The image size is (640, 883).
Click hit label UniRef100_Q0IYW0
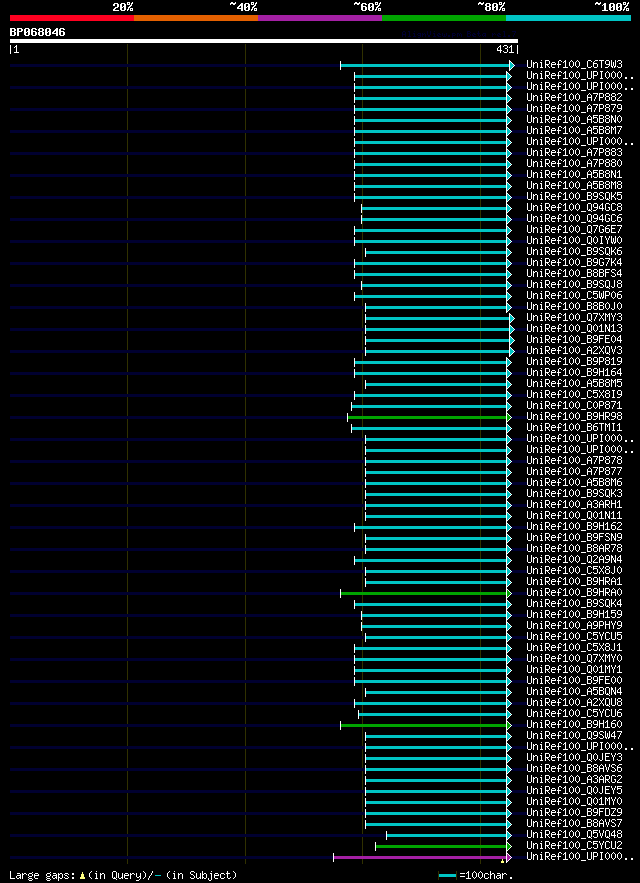point(574,241)
